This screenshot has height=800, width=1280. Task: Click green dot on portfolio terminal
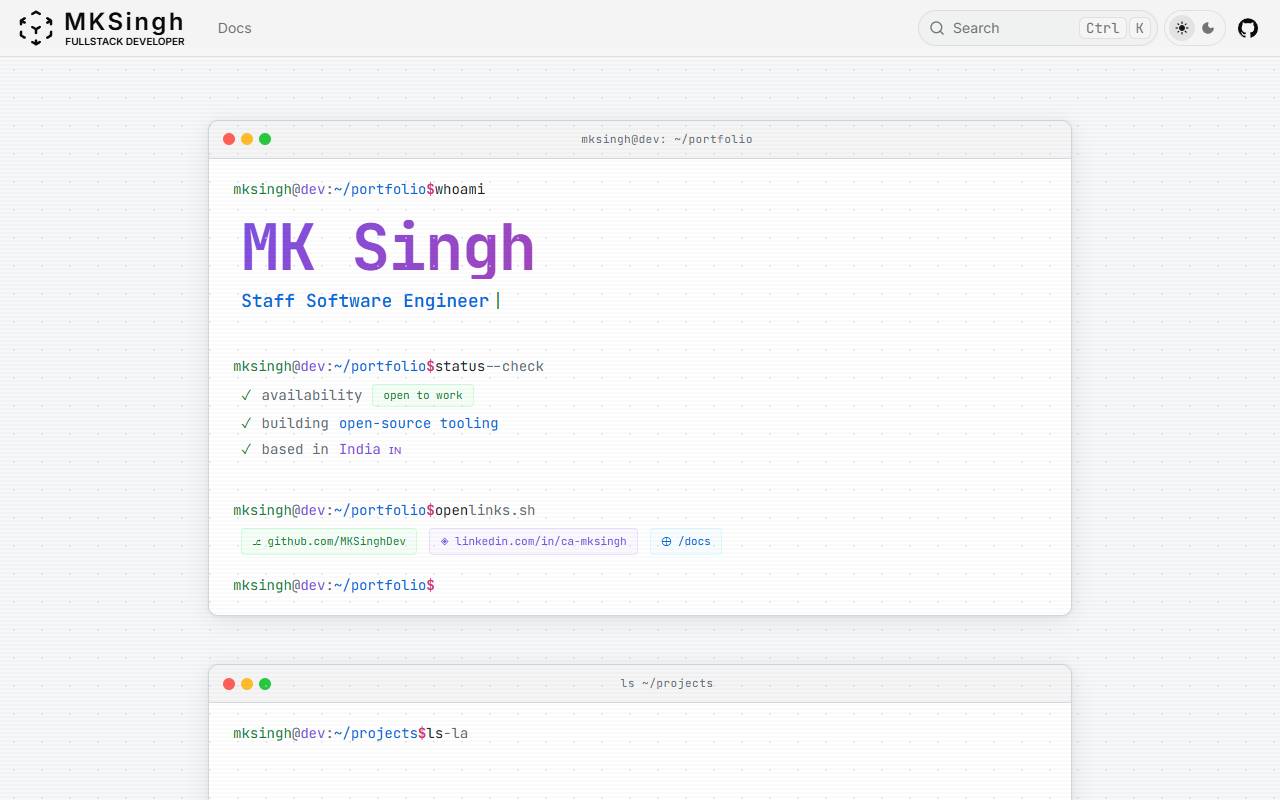click(x=265, y=139)
